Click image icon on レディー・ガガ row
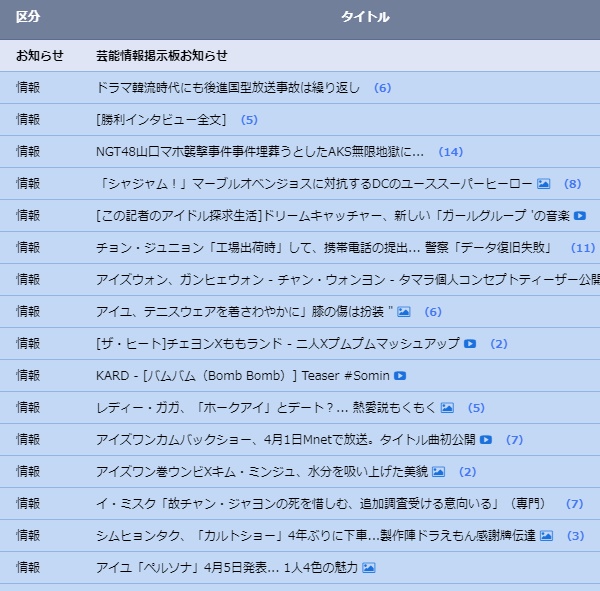This screenshot has width=600, height=591. pos(447,408)
